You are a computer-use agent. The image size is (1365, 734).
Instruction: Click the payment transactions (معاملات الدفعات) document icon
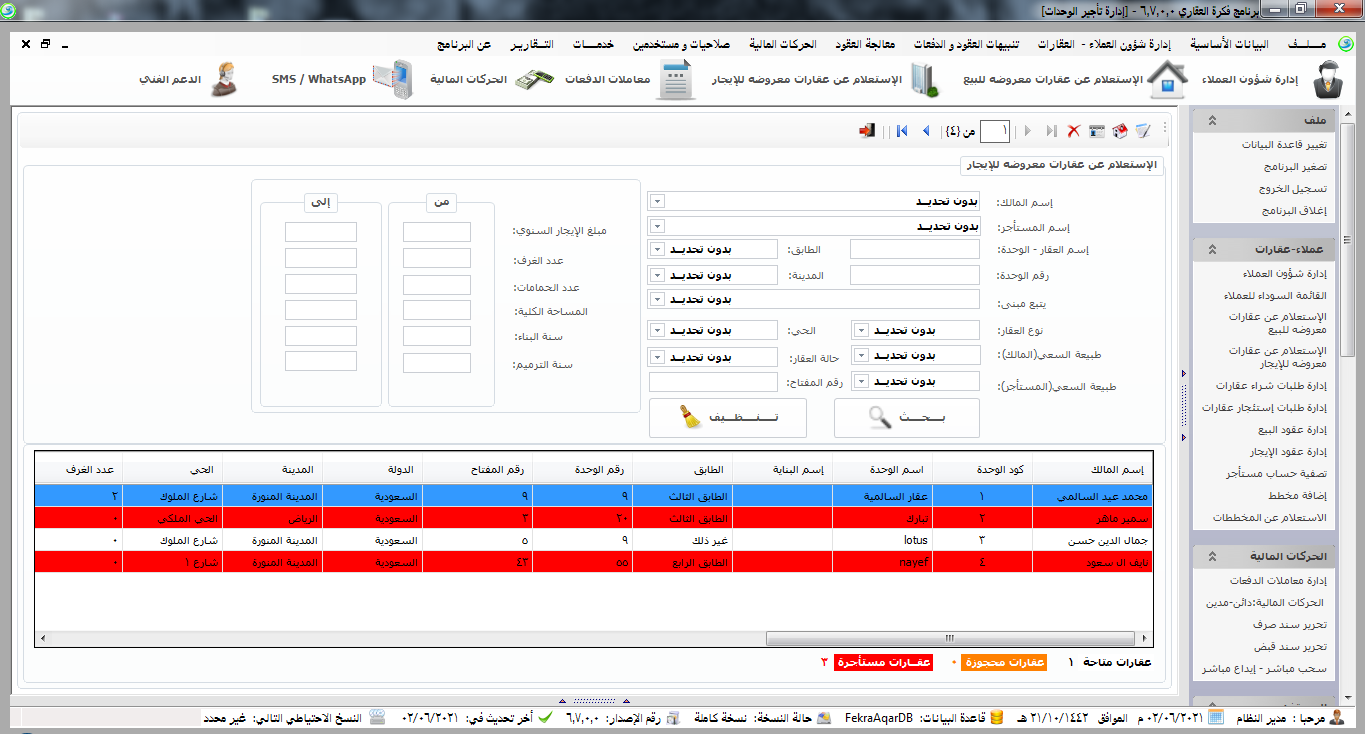[x=677, y=80]
